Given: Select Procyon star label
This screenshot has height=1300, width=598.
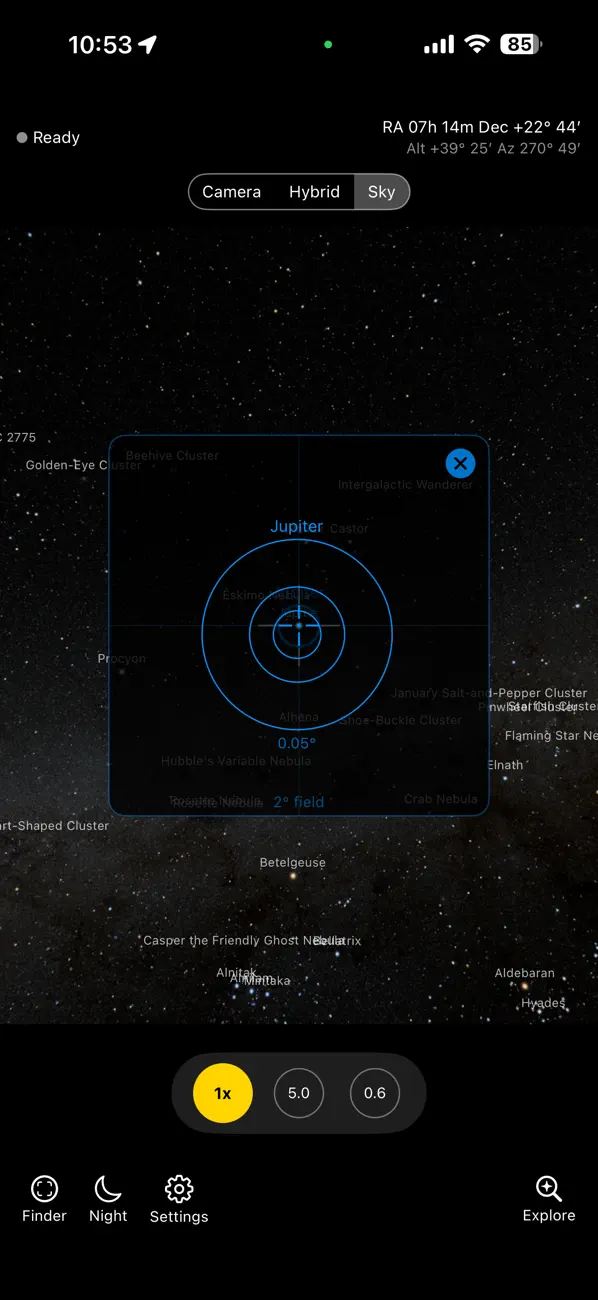Looking at the screenshot, I should tap(122, 658).
